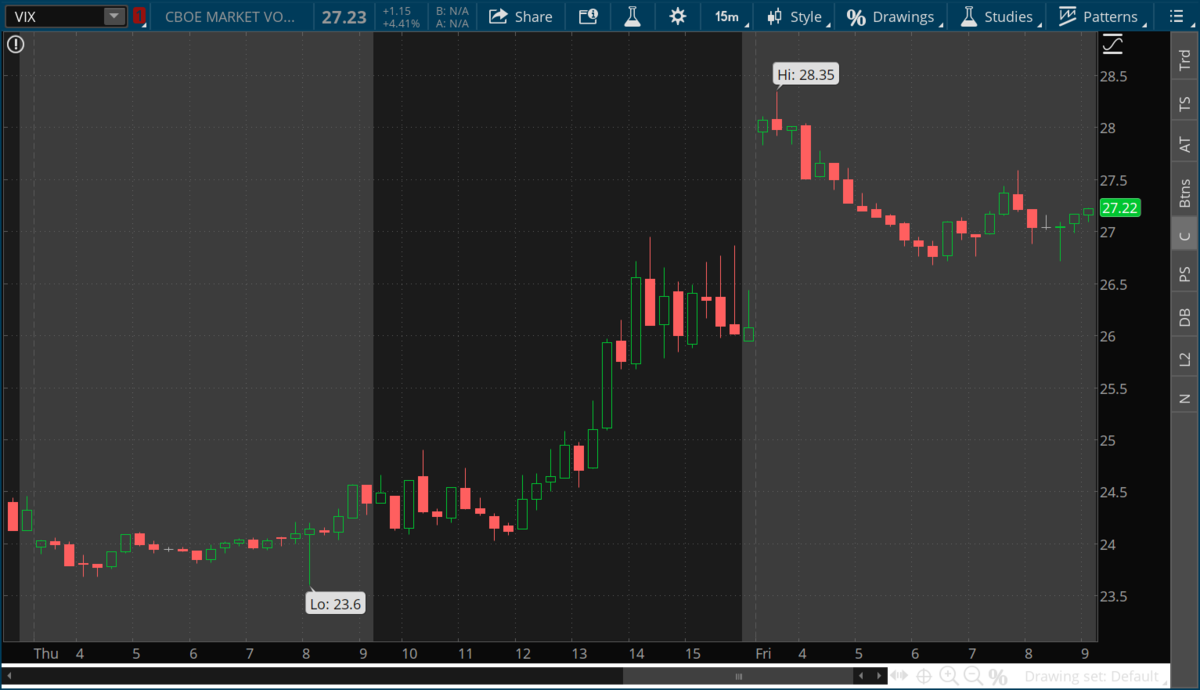Click the last price 27.23 in header
Image resolution: width=1200 pixels, height=690 pixels.
[346, 16]
